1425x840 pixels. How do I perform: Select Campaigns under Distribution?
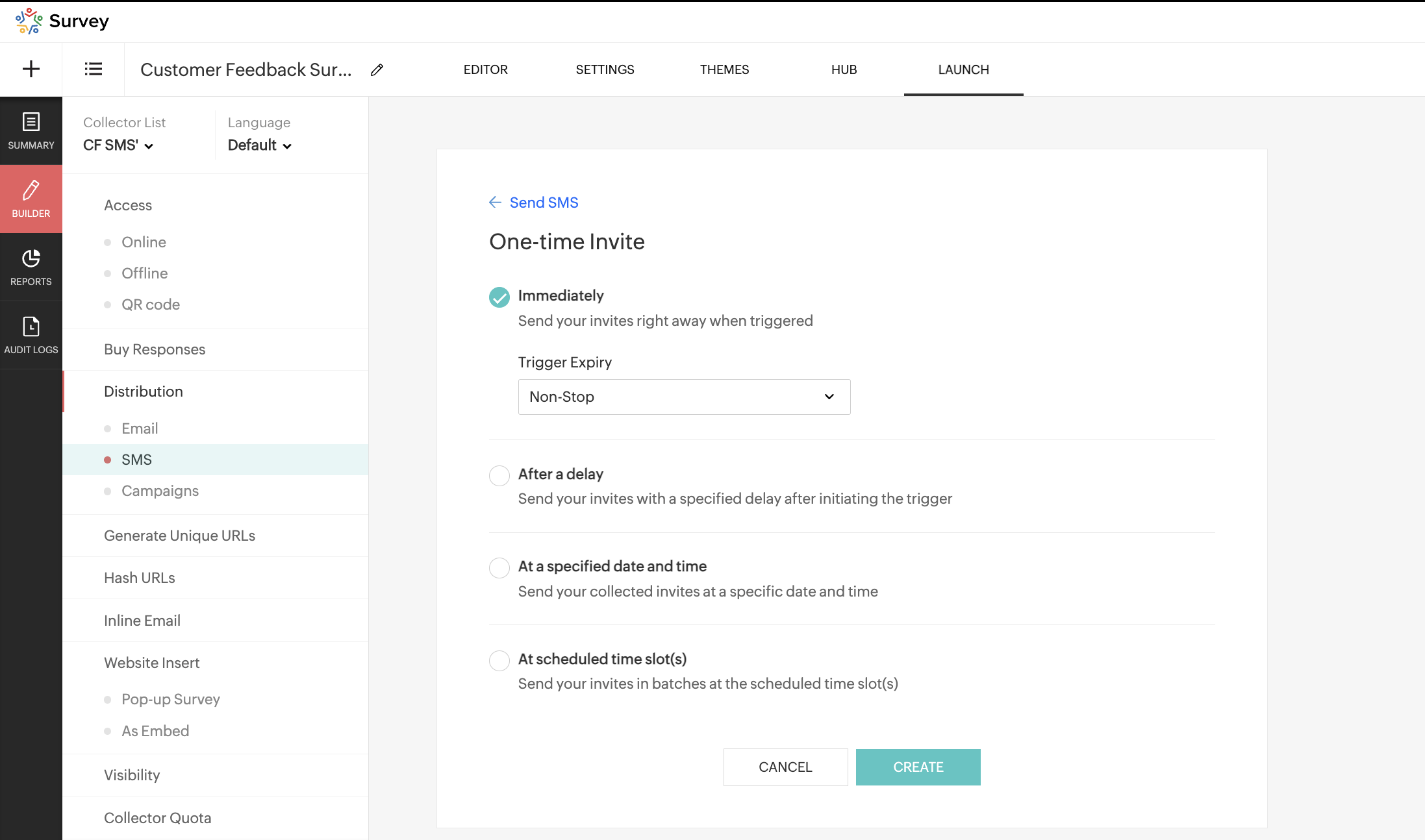click(x=160, y=491)
